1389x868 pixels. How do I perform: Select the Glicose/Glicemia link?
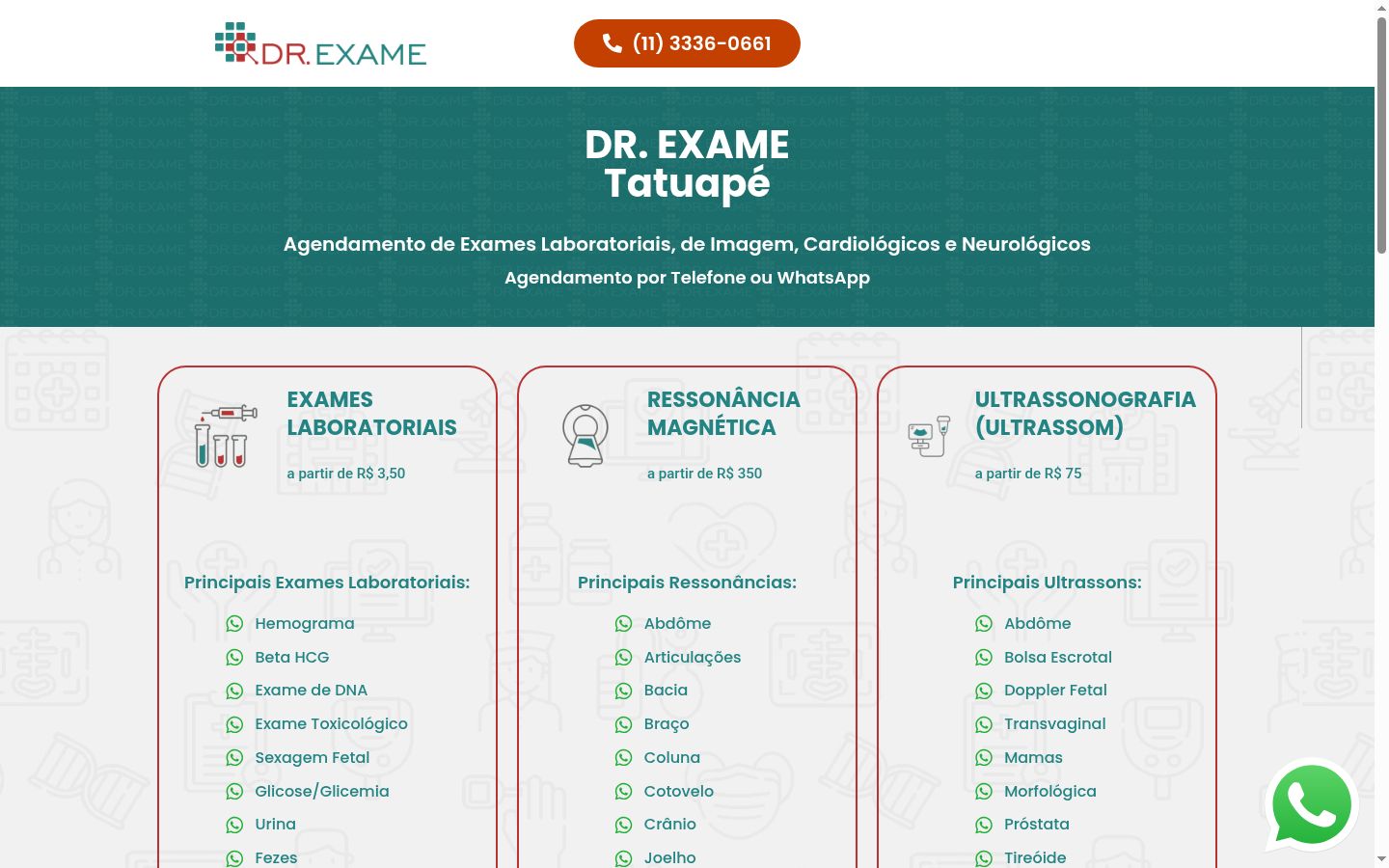(322, 792)
